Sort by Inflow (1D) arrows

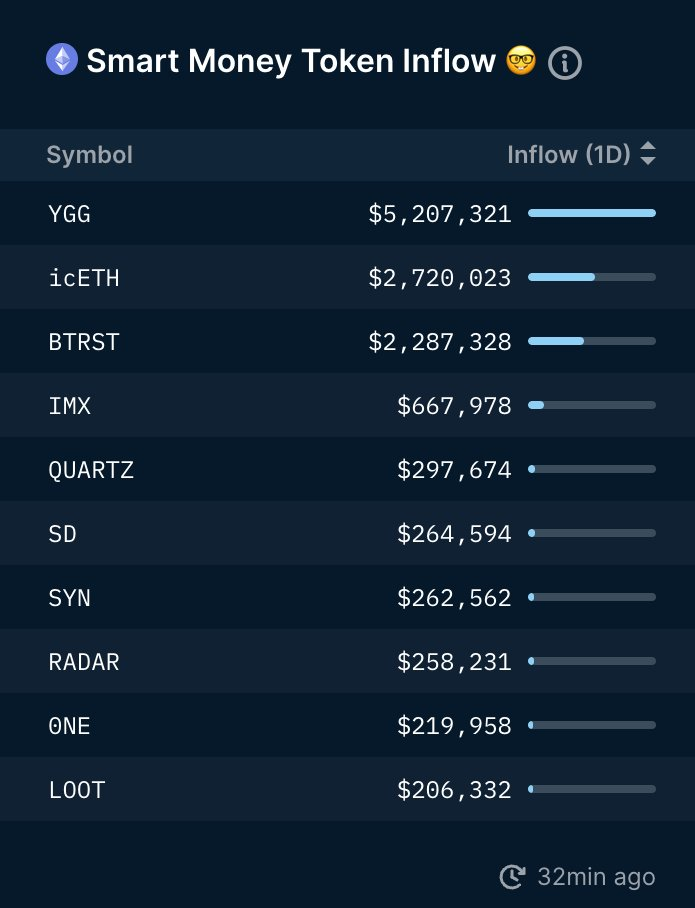pos(648,154)
